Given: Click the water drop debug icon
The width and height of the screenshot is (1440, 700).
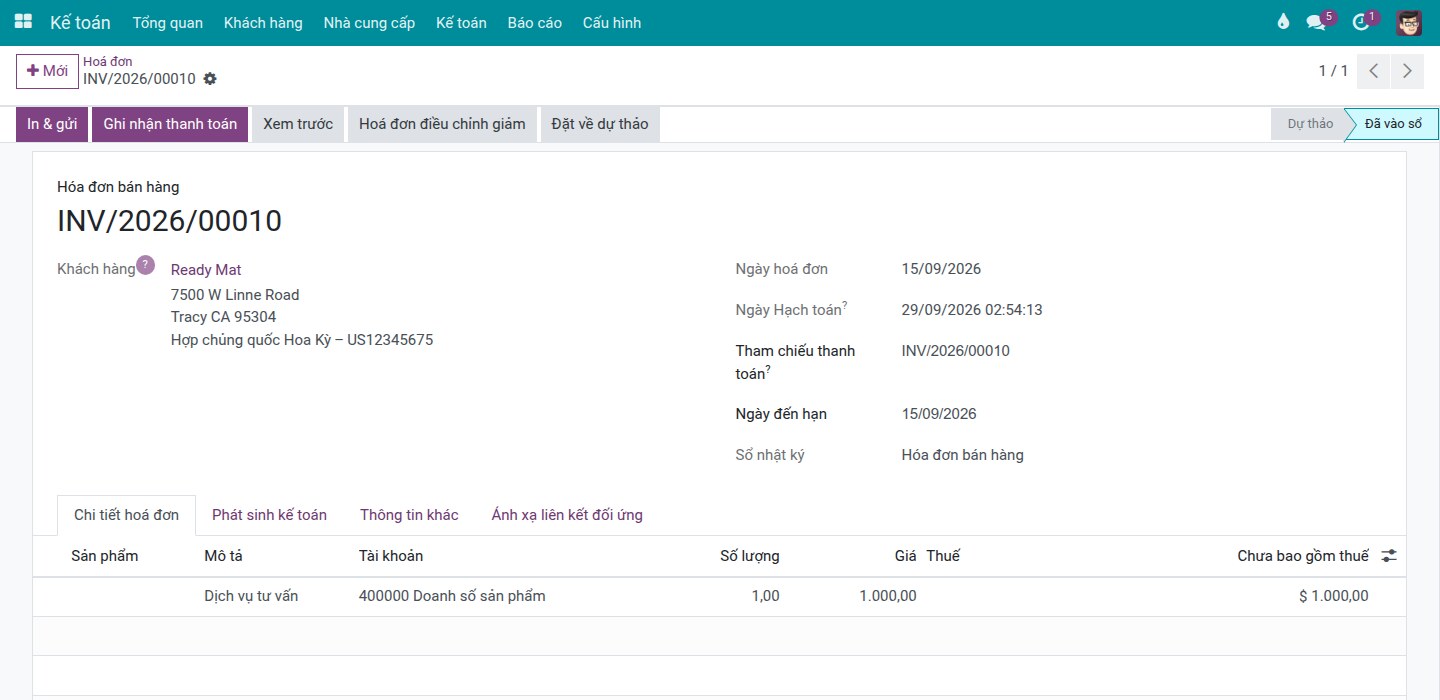Looking at the screenshot, I should [x=1283, y=22].
